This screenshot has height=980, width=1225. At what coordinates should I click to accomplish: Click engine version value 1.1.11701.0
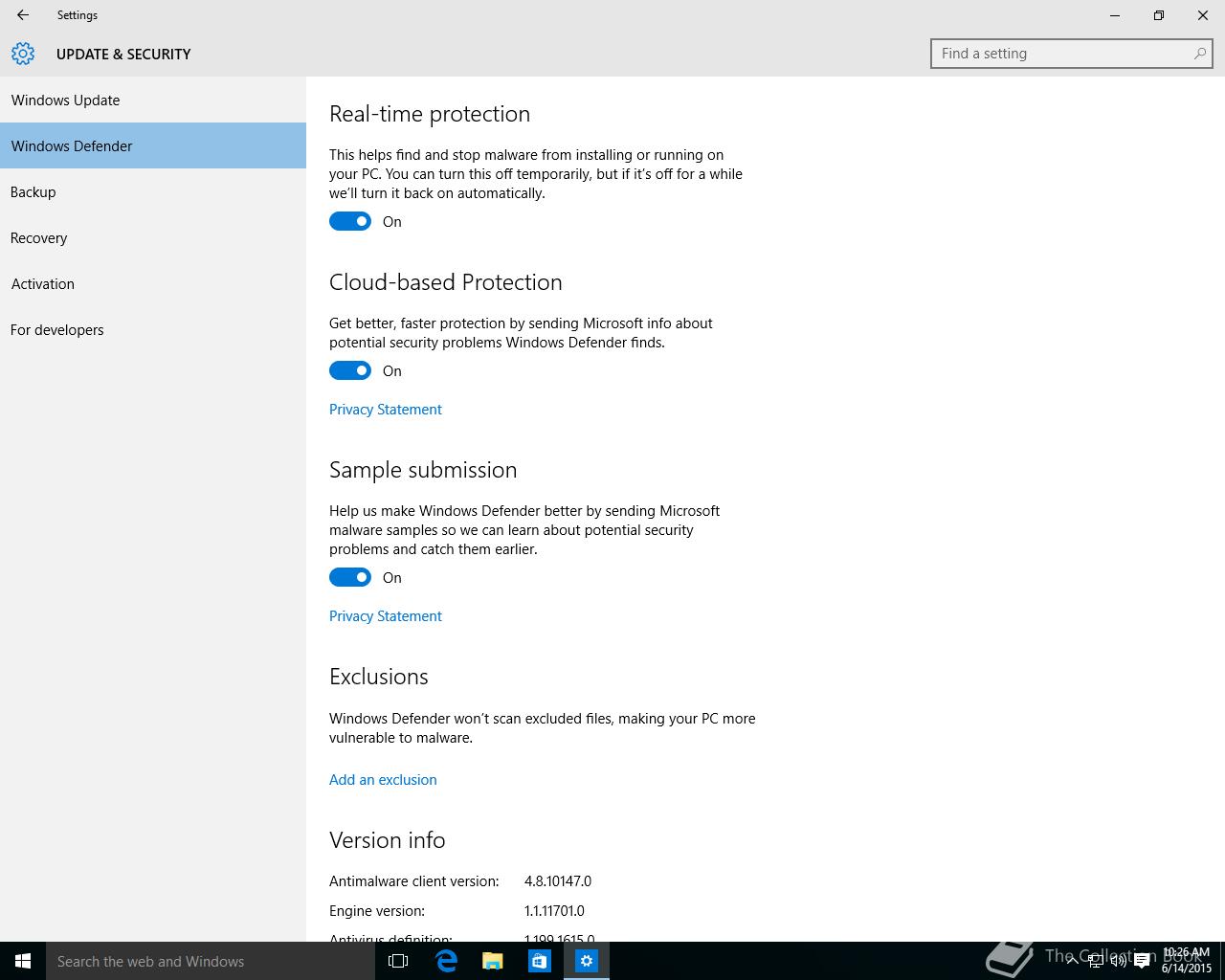(554, 910)
